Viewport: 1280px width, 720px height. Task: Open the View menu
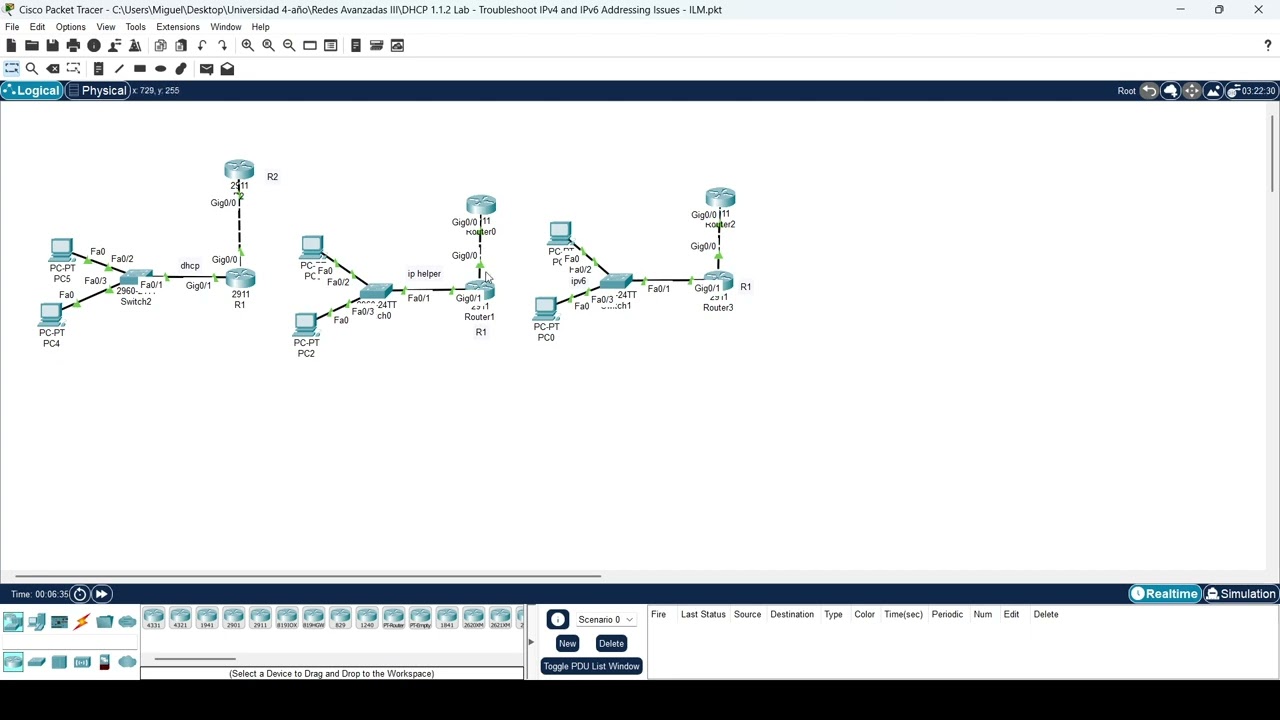click(x=105, y=27)
